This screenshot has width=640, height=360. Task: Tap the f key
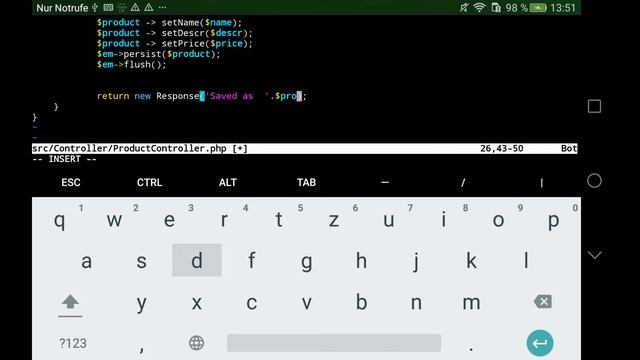coord(252,260)
